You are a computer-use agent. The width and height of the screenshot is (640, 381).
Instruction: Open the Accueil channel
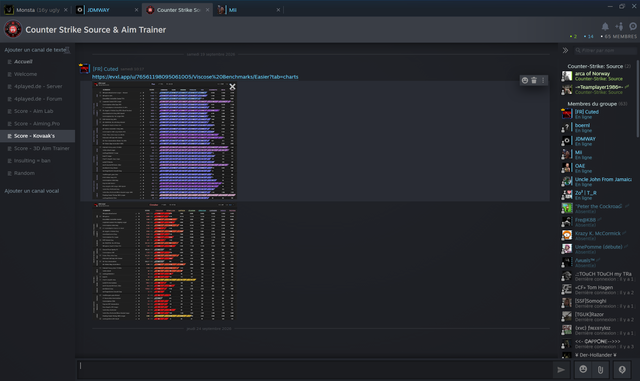click(x=38, y=62)
